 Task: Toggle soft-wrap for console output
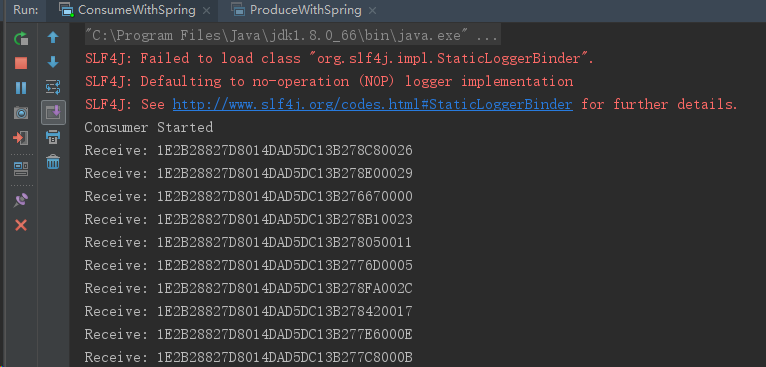click(53, 87)
